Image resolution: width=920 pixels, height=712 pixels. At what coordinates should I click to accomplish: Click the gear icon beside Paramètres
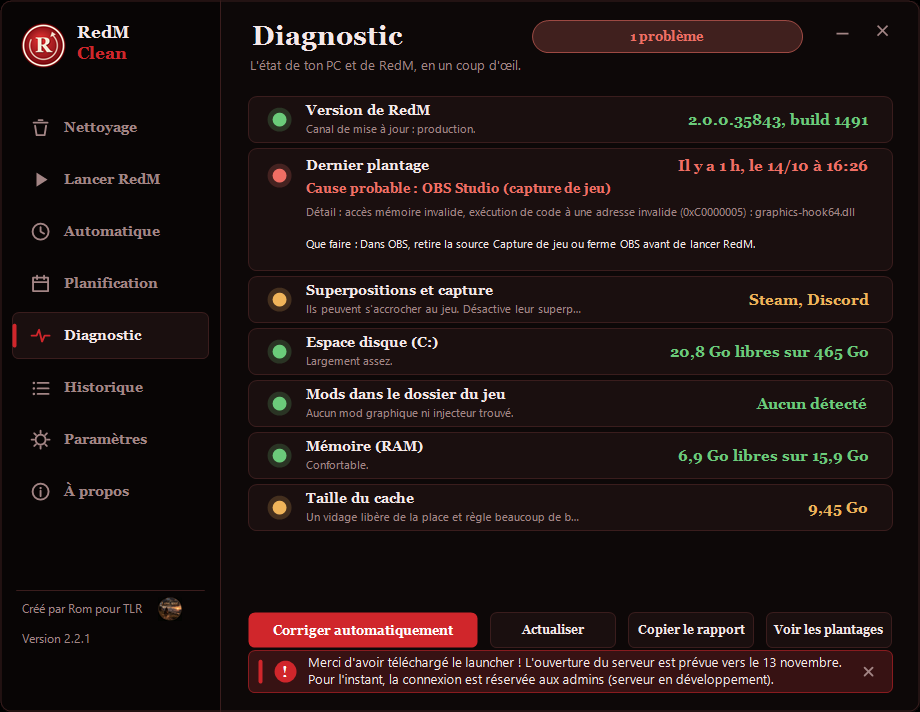[40, 440]
